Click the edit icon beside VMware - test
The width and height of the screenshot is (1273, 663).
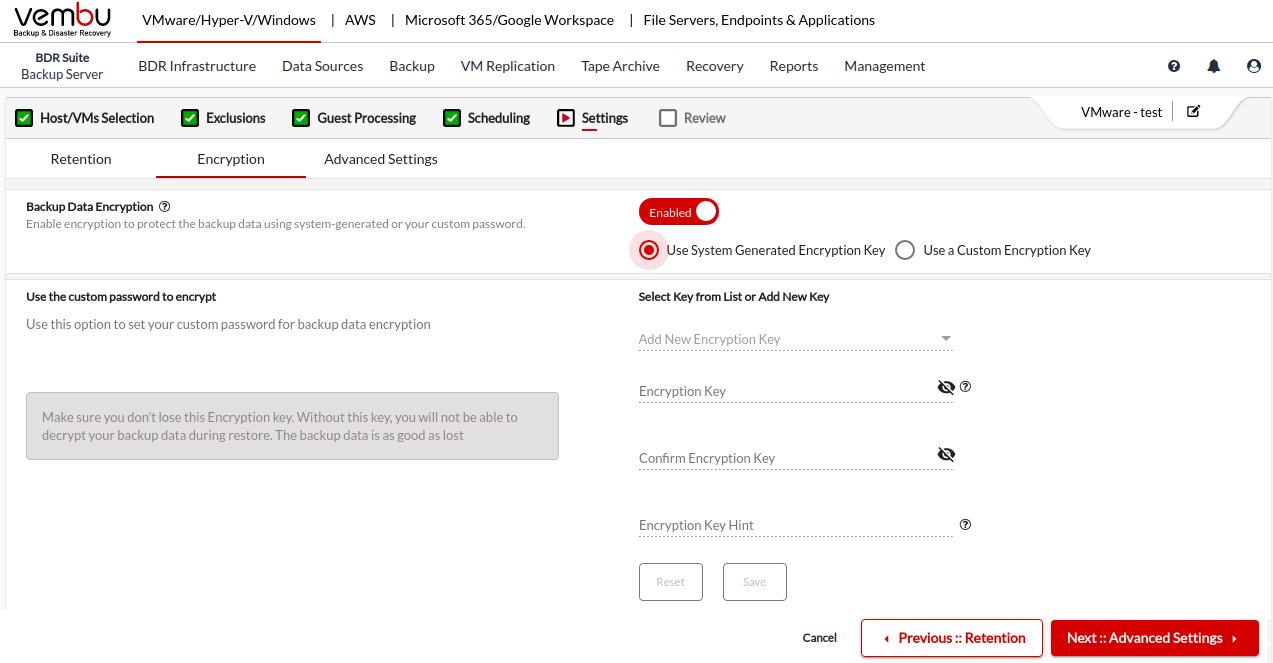1193,111
